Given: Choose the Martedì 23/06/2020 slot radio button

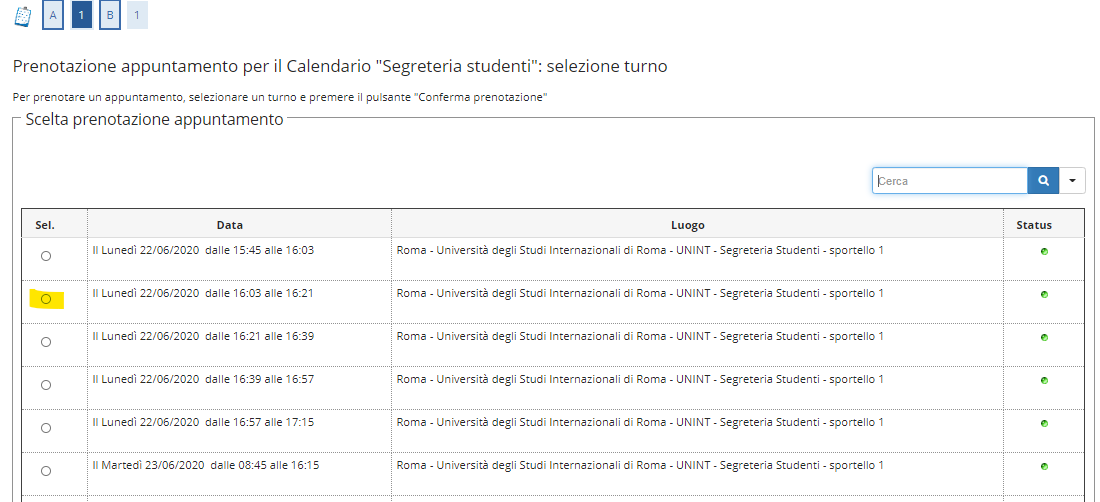Looking at the screenshot, I should click(x=46, y=471).
